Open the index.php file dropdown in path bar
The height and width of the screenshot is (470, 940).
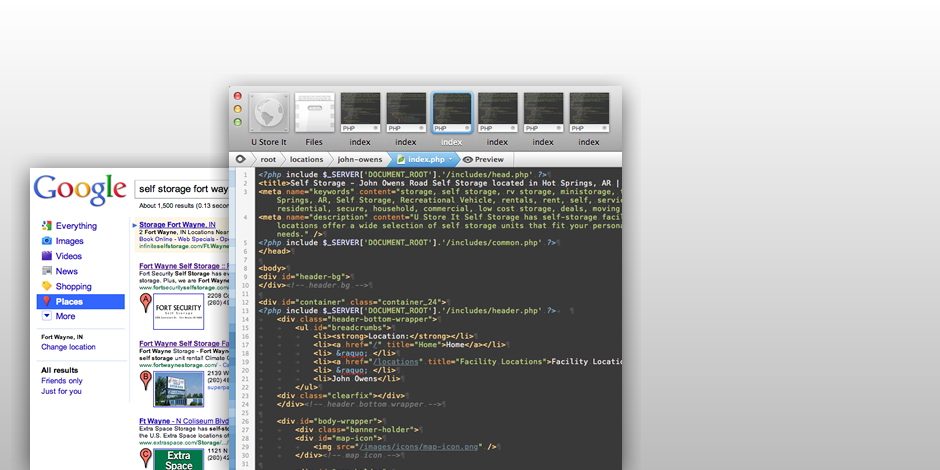[425, 159]
